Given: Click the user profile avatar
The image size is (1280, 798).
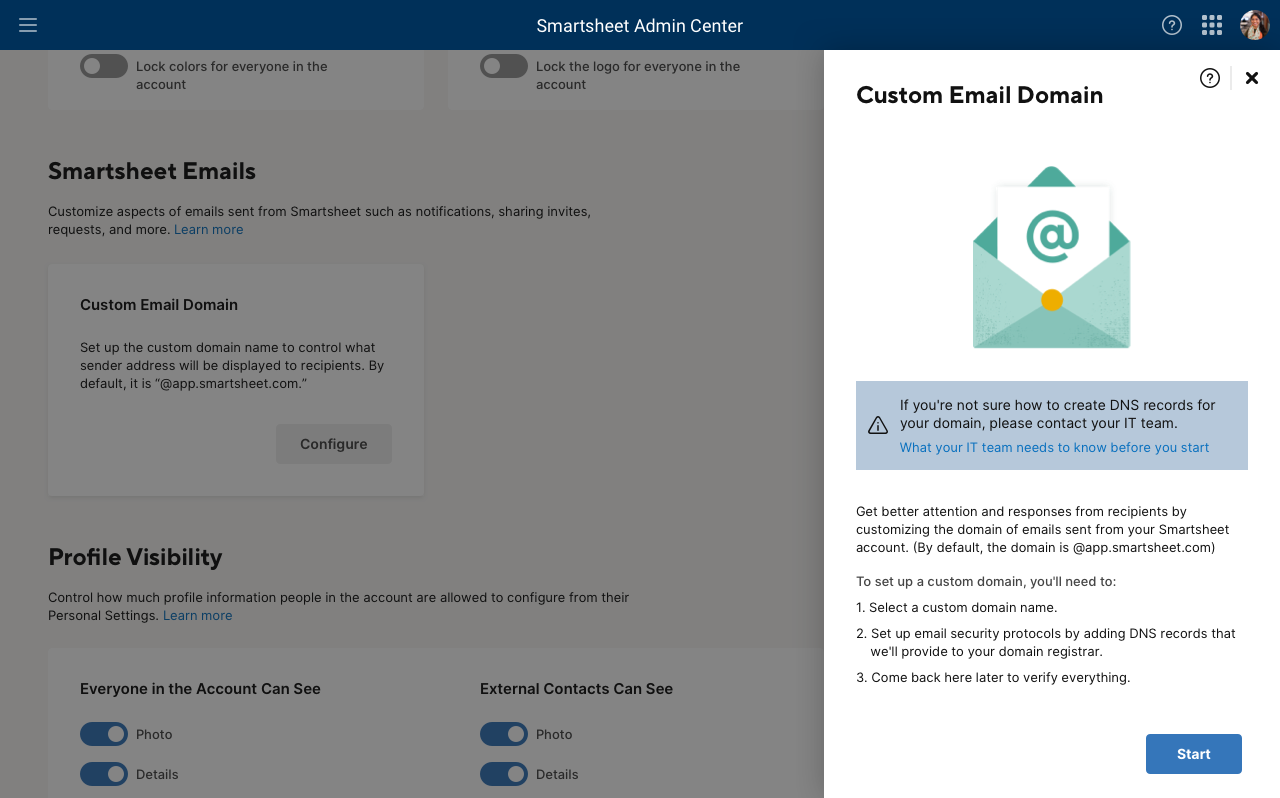Looking at the screenshot, I should pyautogui.click(x=1255, y=25).
